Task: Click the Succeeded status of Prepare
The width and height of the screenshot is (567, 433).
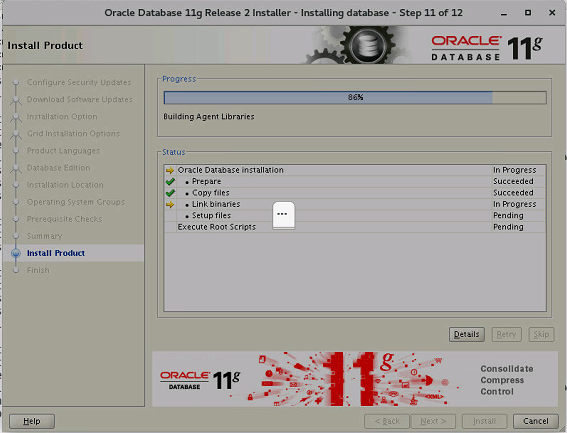Action: (x=513, y=182)
